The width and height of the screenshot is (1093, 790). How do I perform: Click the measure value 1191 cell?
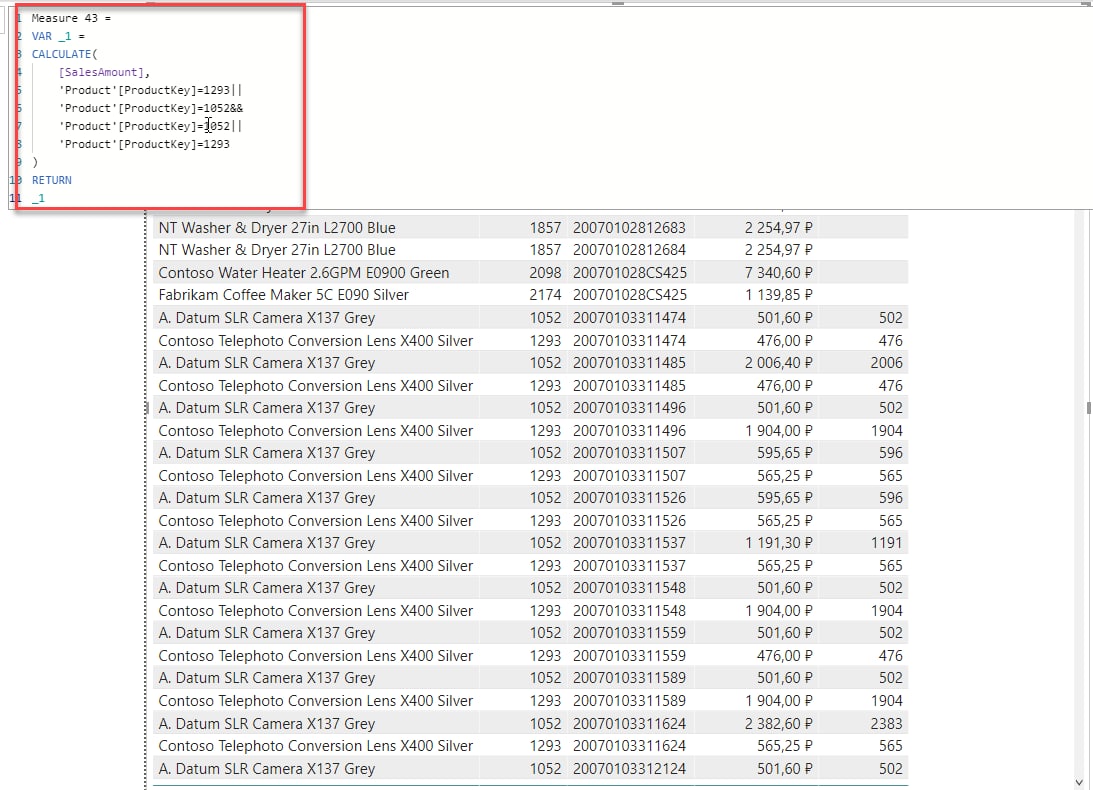pyautogui.click(x=887, y=542)
